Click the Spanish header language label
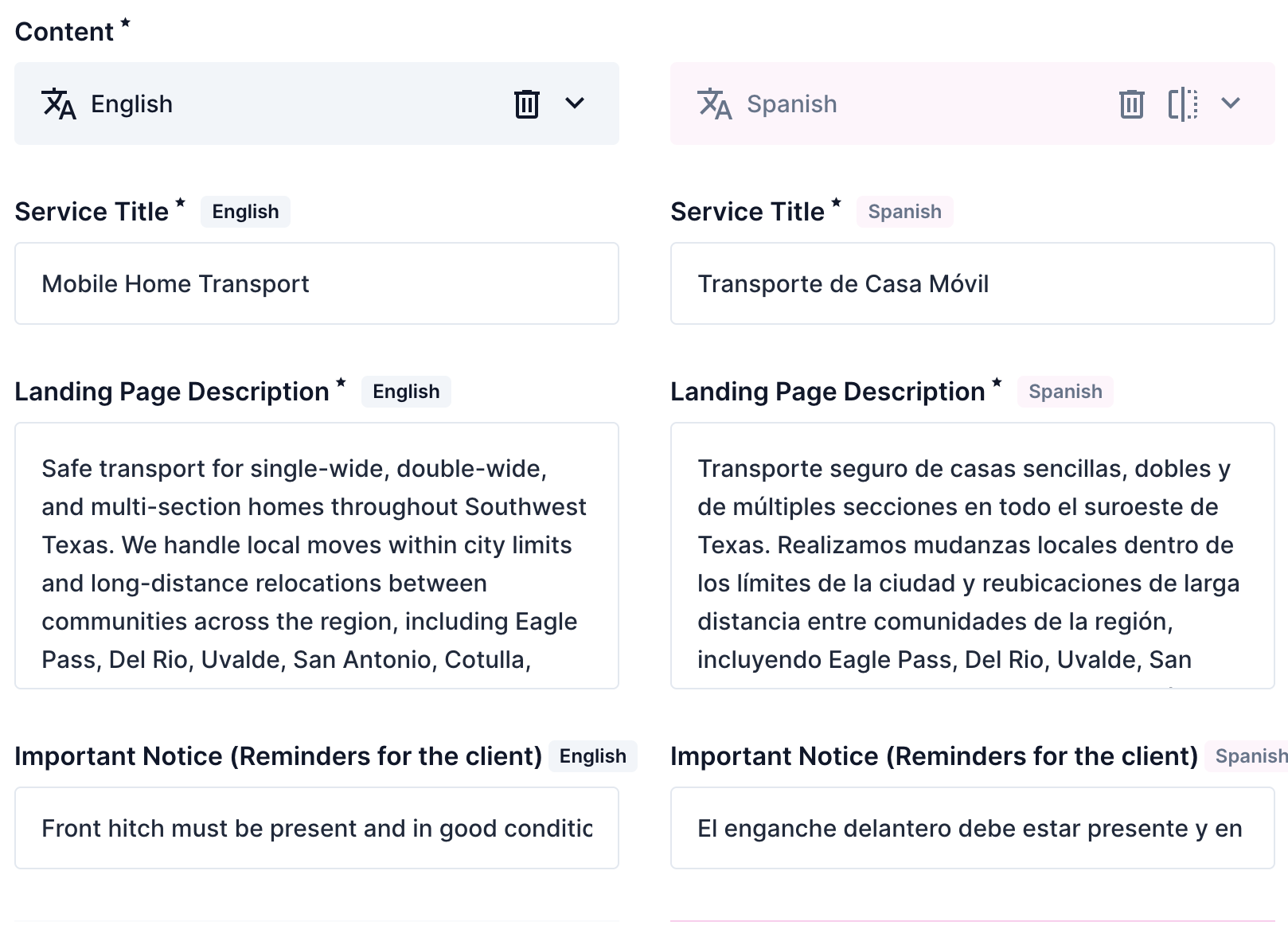Screen dimensions: 1288x933 pyautogui.click(x=792, y=104)
